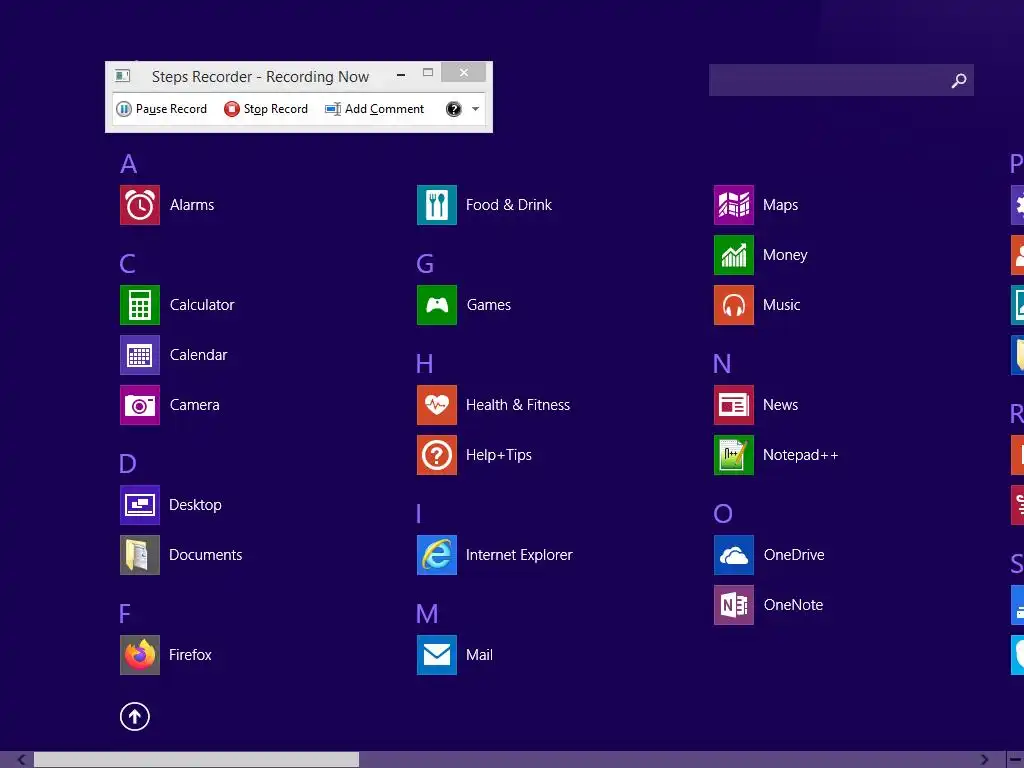Click the letter D group header
Image resolution: width=1024 pixels, height=768 pixels.
tap(127, 464)
